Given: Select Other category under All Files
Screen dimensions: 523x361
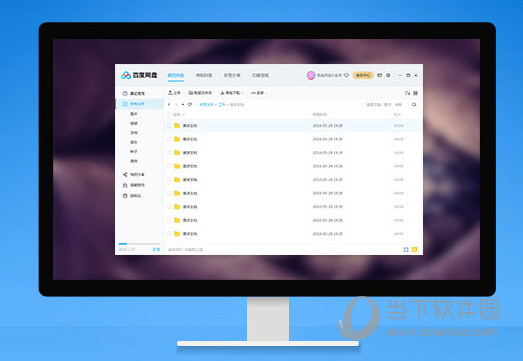Looking at the screenshot, I should [134, 161].
